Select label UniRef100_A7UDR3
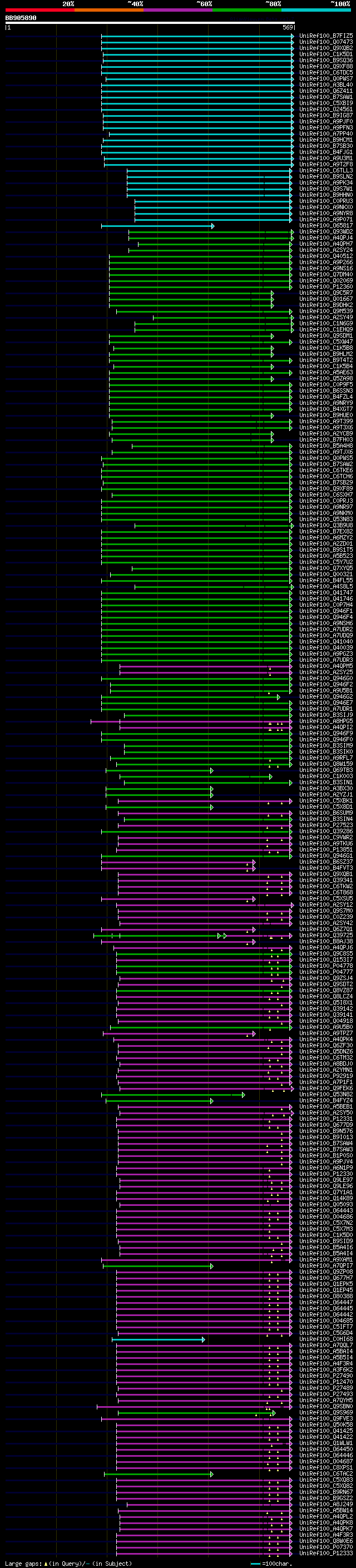The height and width of the screenshot is (1568, 356). [326, 660]
